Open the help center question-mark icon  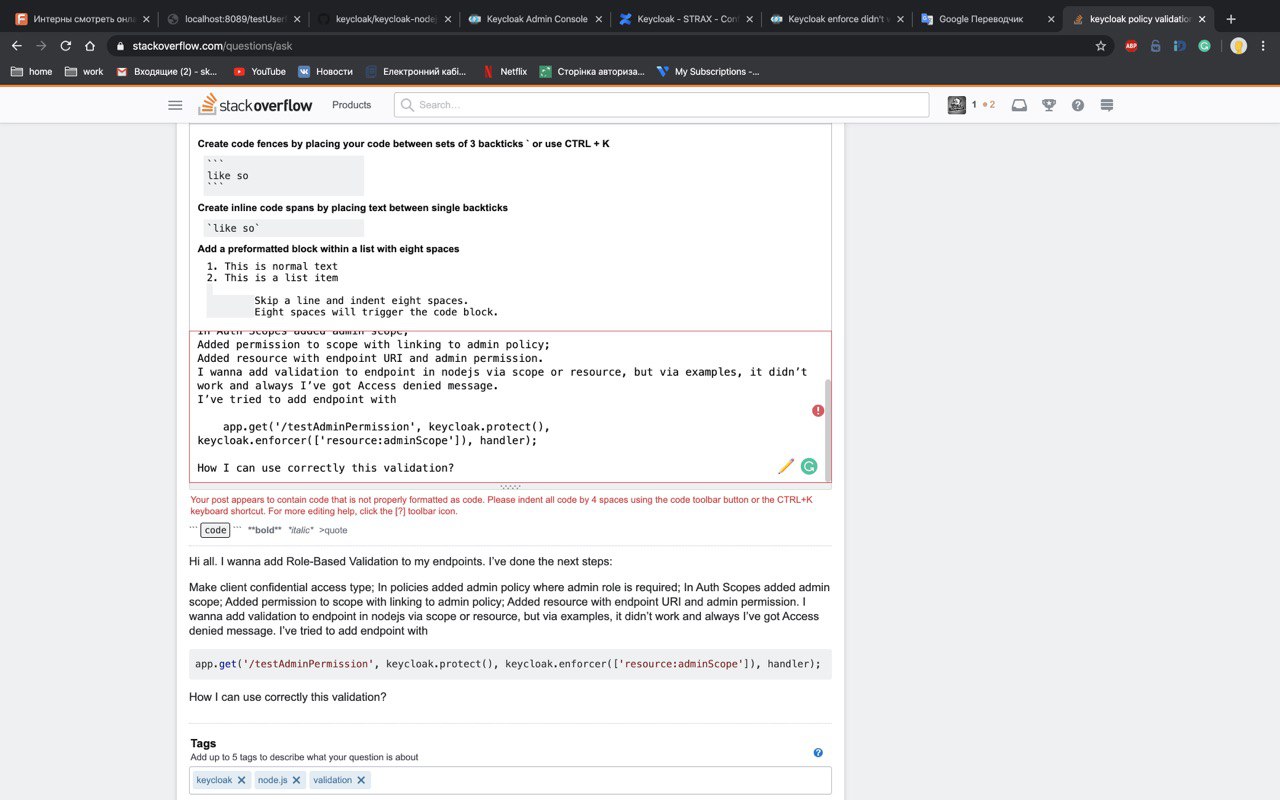pyautogui.click(x=1078, y=105)
